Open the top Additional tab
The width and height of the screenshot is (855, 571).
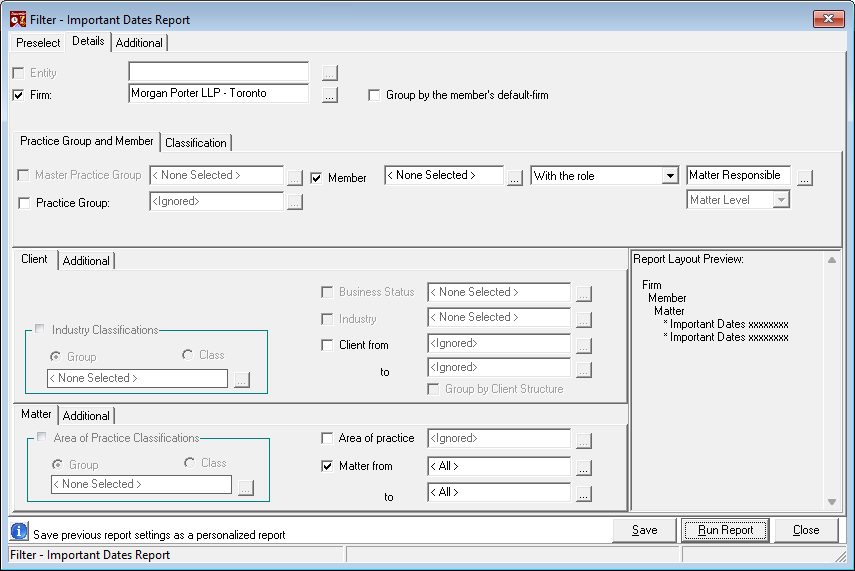pyautogui.click(x=139, y=43)
